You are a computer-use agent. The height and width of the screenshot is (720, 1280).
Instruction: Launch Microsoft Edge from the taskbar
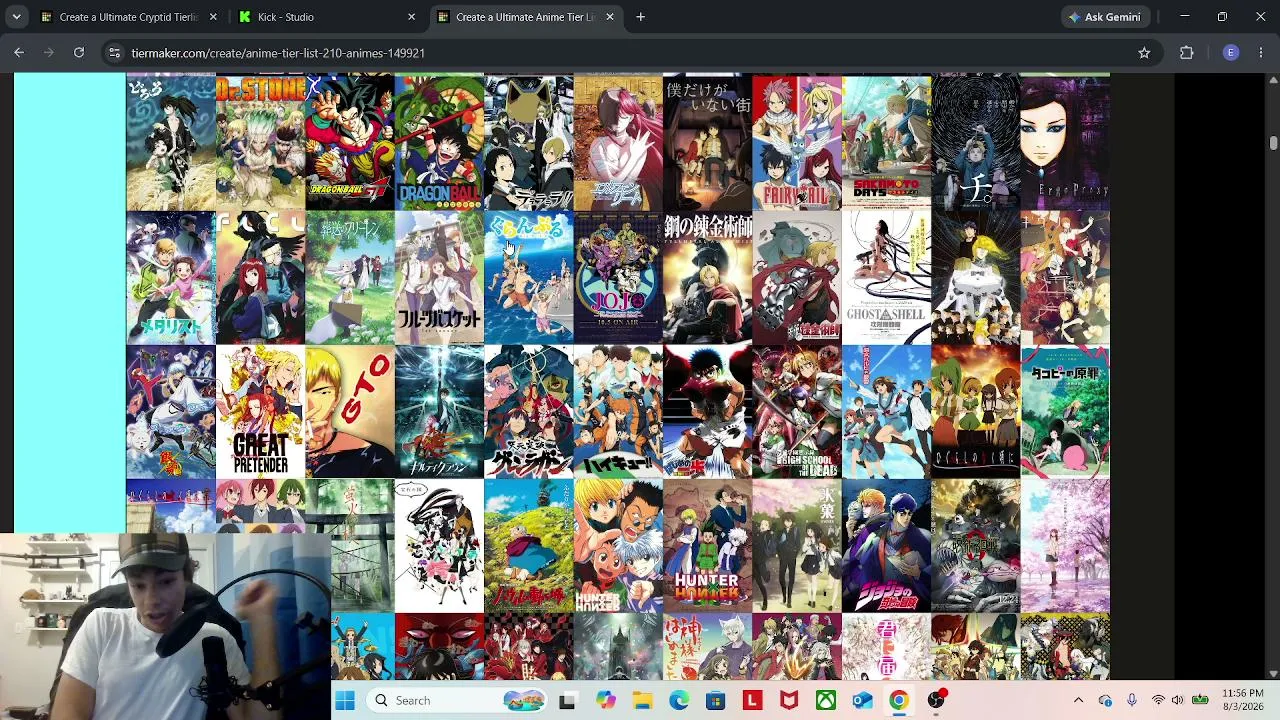pyautogui.click(x=679, y=701)
